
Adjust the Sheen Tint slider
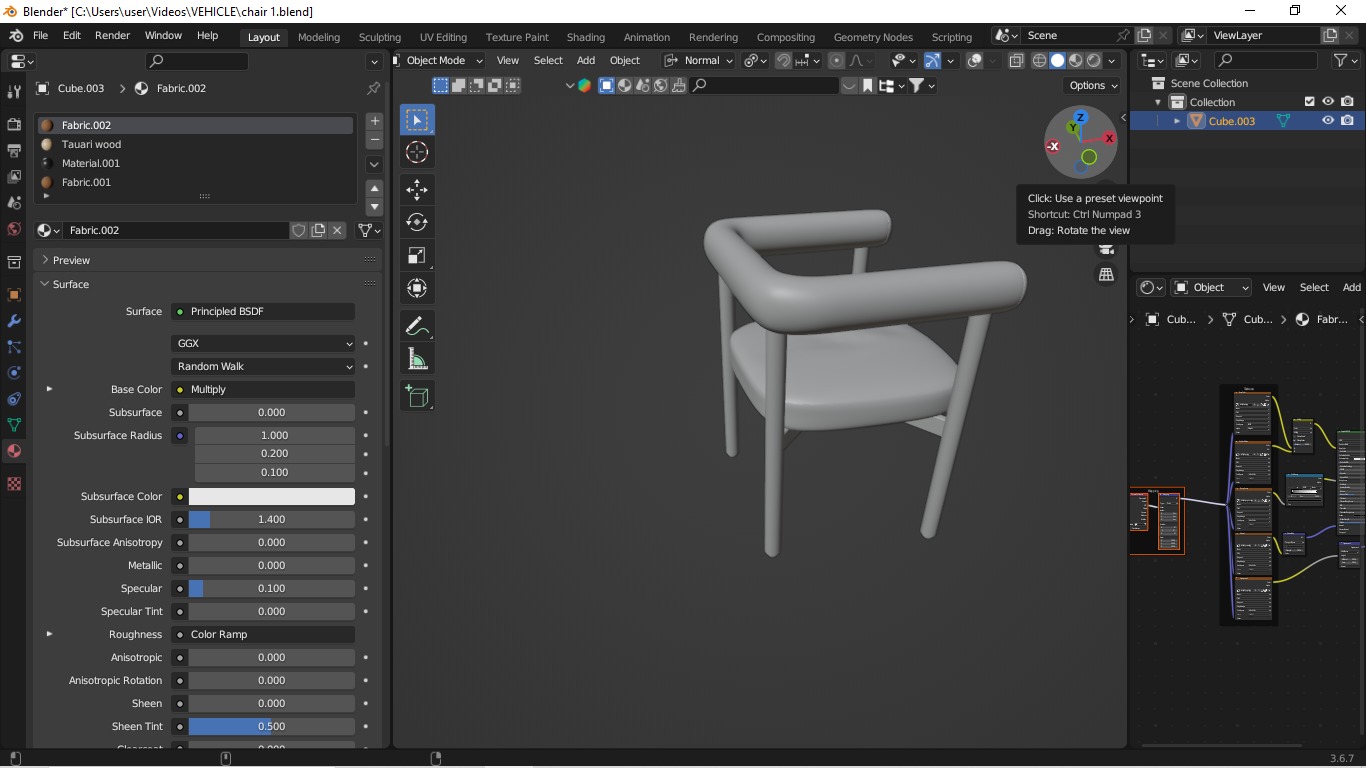click(271, 726)
